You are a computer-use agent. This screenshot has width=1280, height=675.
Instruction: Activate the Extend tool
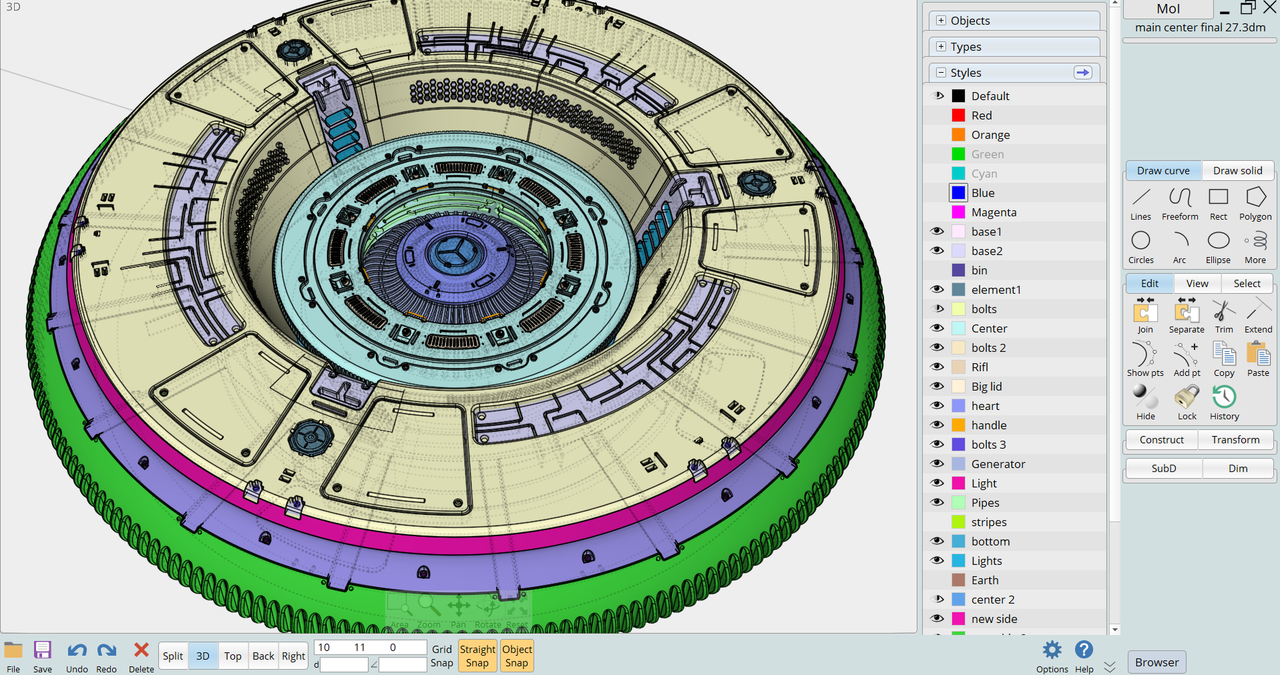1258,316
